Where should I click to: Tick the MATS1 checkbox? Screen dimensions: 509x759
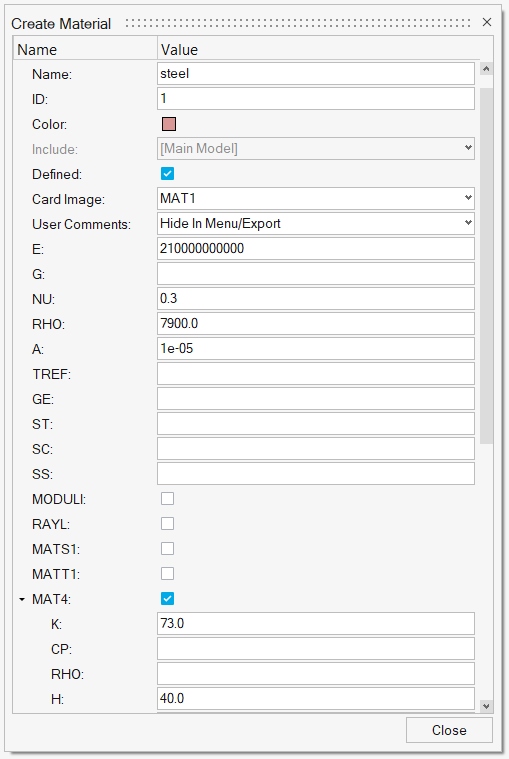point(167,549)
